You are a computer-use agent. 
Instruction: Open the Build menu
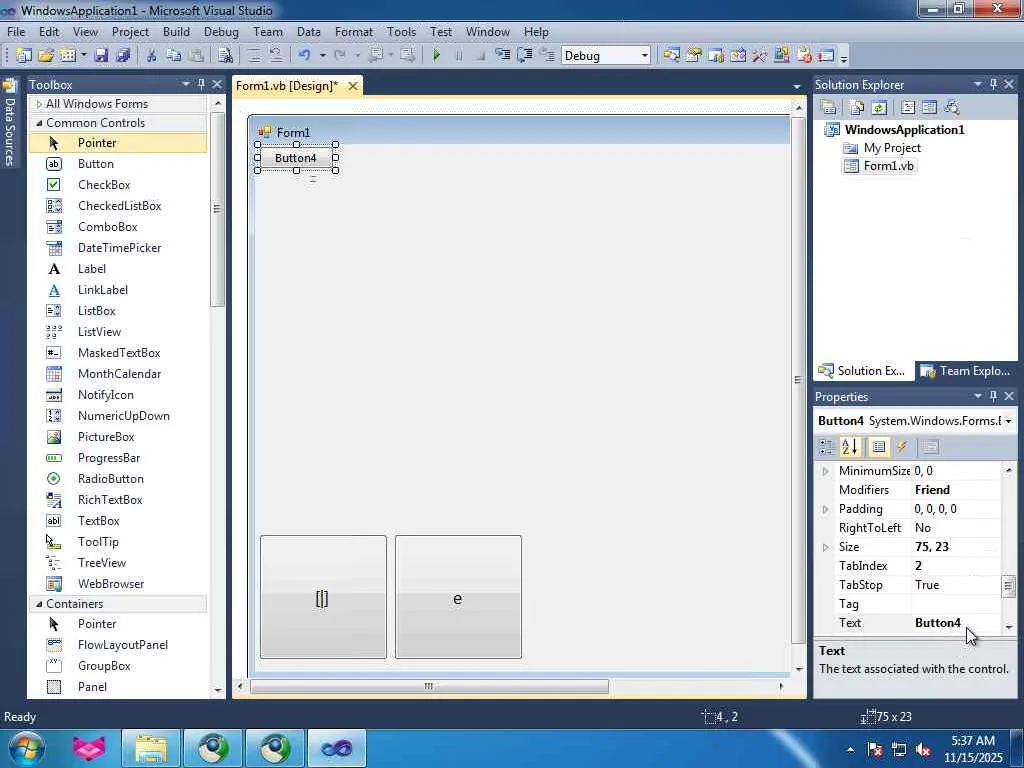176,31
